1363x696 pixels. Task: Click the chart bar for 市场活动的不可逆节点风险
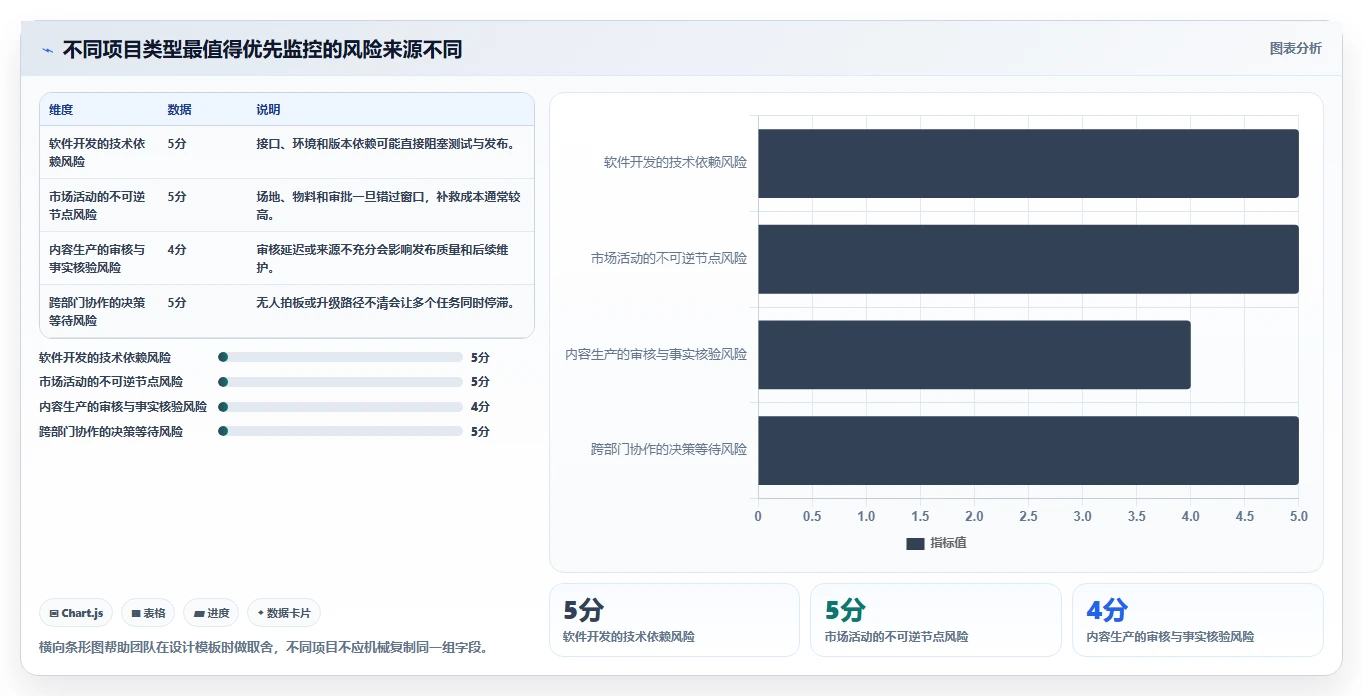coord(1028,259)
